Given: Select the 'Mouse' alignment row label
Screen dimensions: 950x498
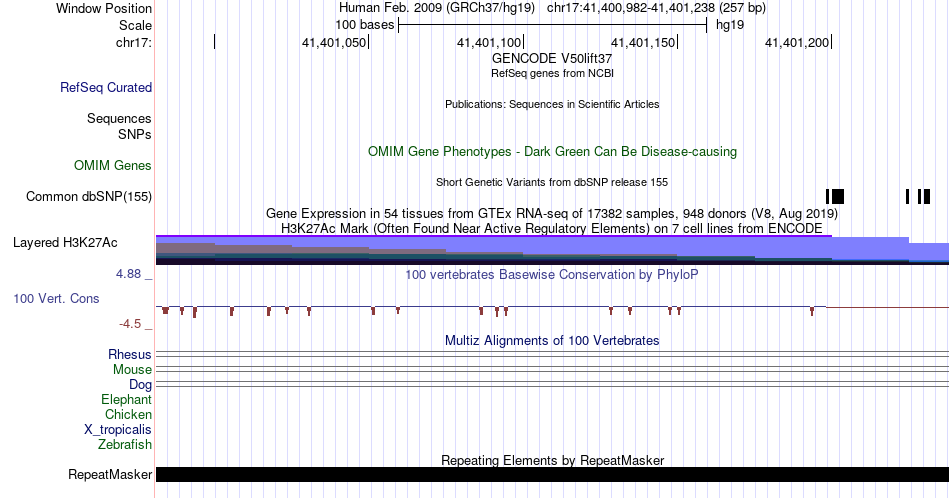Looking at the screenshot, I should [132, 370].
